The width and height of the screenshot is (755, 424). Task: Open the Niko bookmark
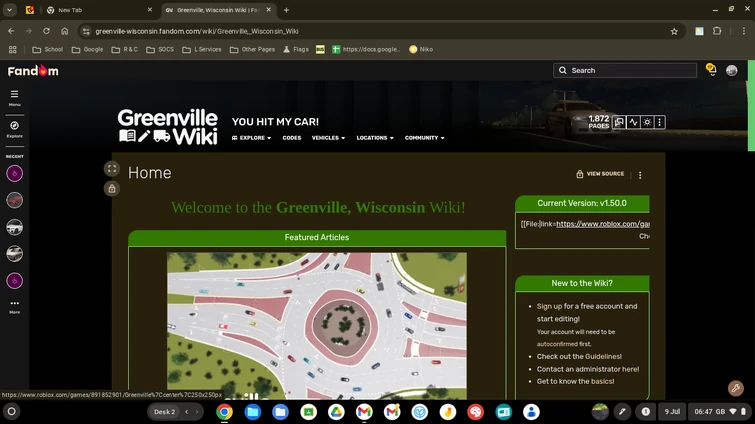[x=421, y=49]
